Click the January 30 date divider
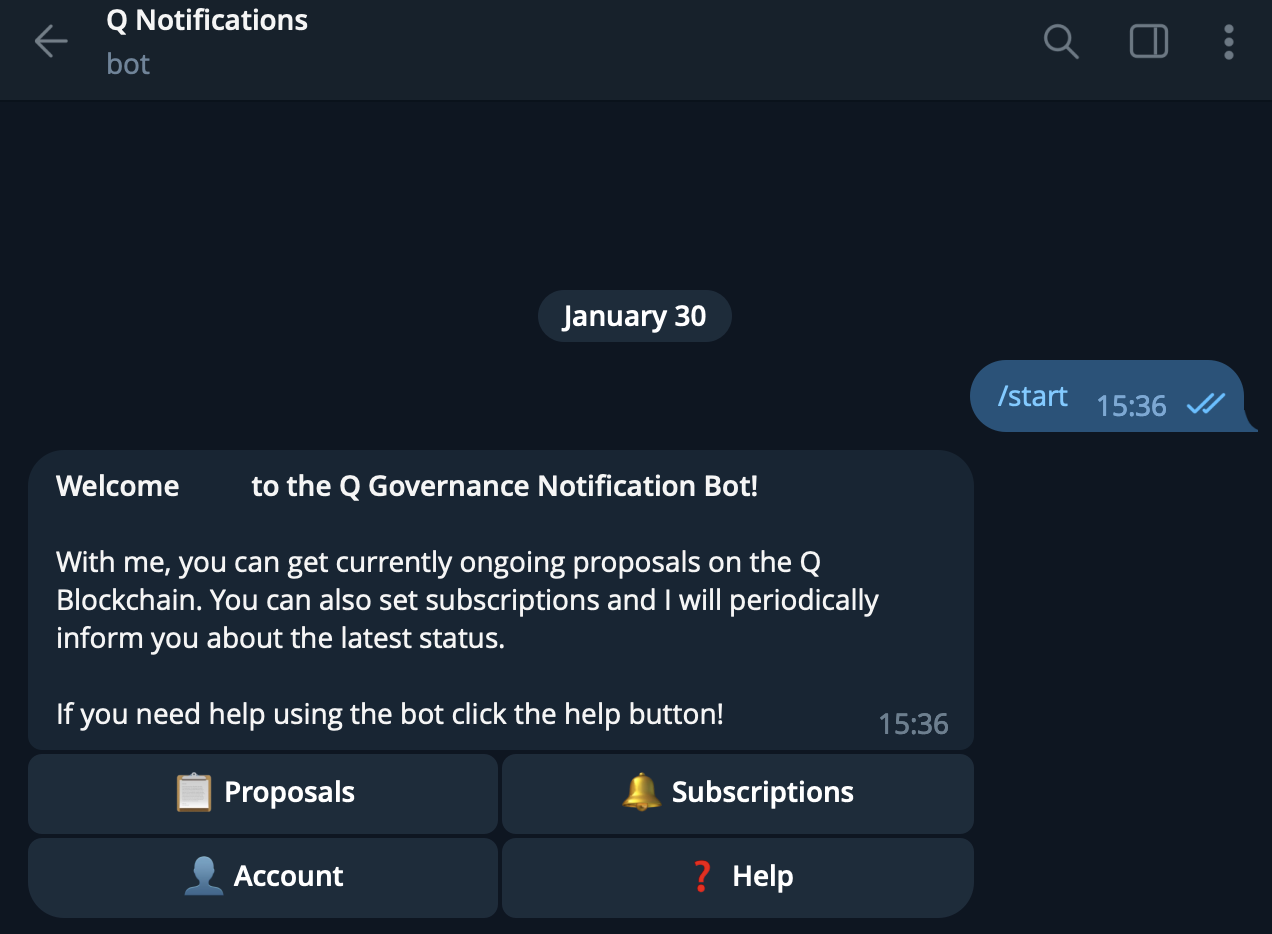This screenshot has height=934, width=1272. tap(634, 315)
